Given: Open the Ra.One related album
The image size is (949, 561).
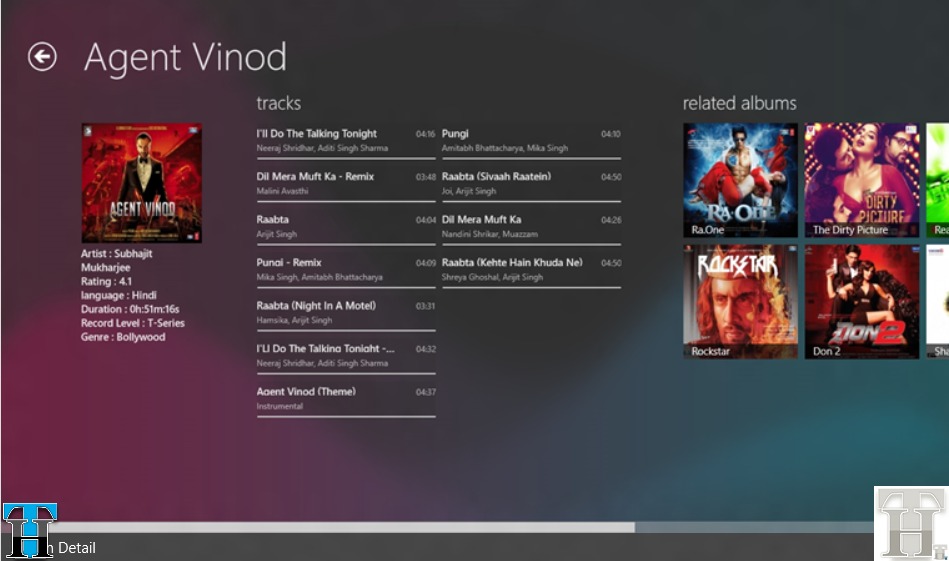Looking at the screenshot, I should 740,180.
